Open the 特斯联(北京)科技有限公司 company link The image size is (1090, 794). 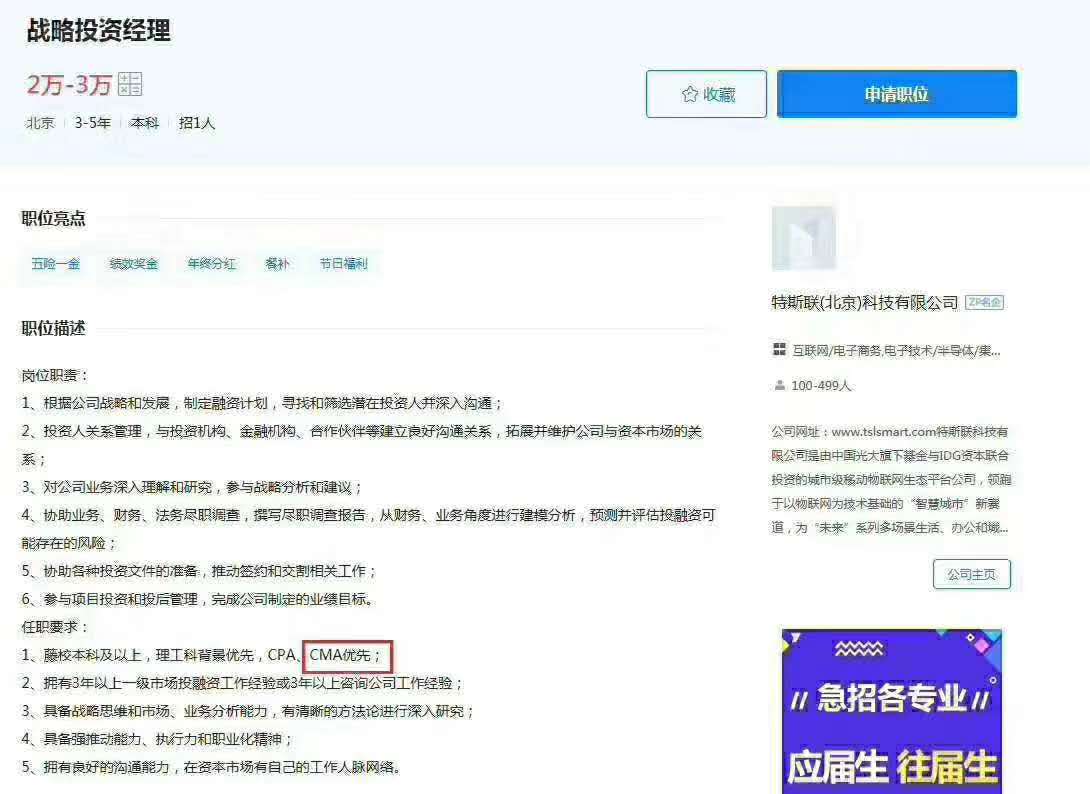pos(870,301)
